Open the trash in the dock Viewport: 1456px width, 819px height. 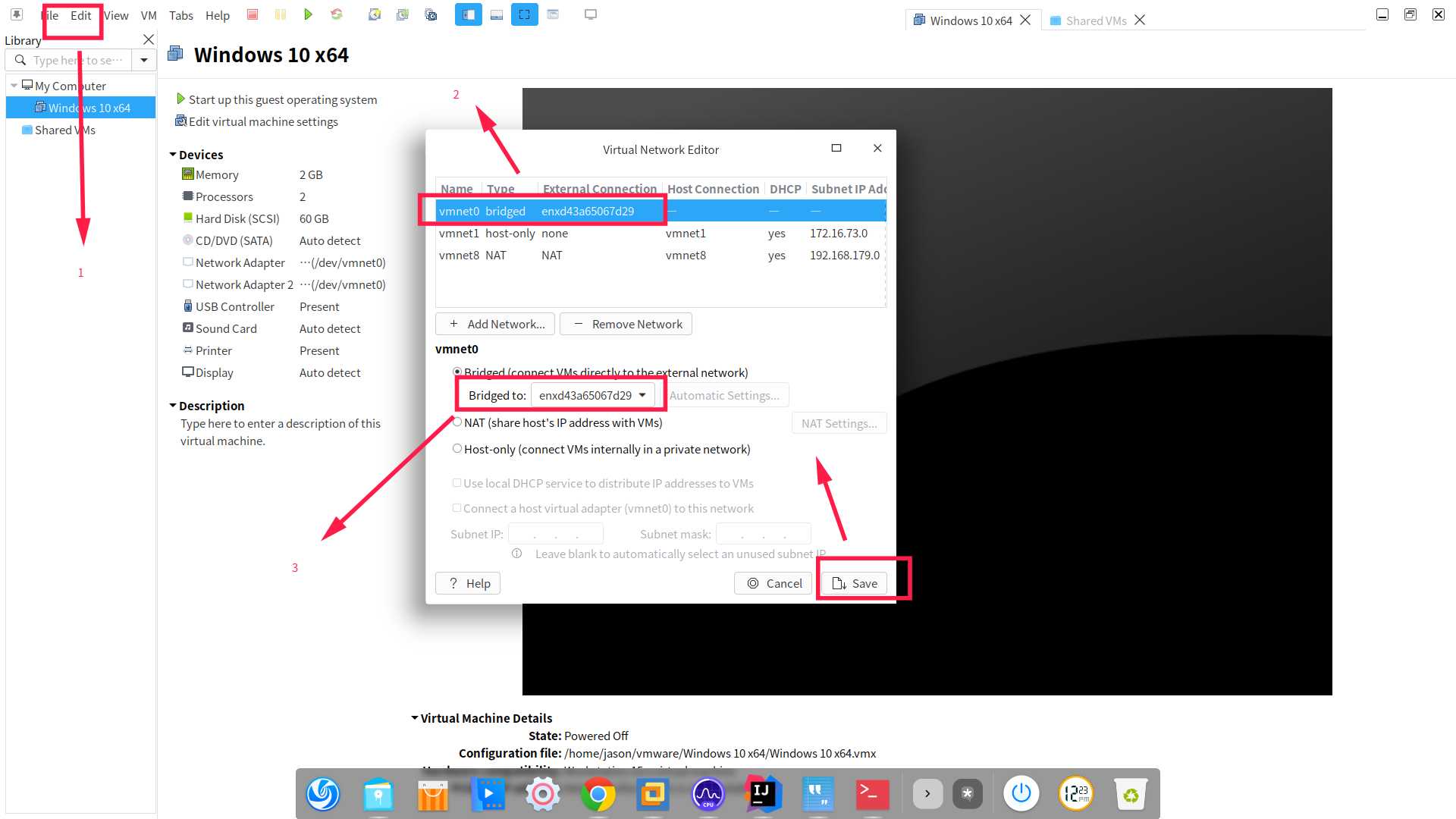point(1131,794)
